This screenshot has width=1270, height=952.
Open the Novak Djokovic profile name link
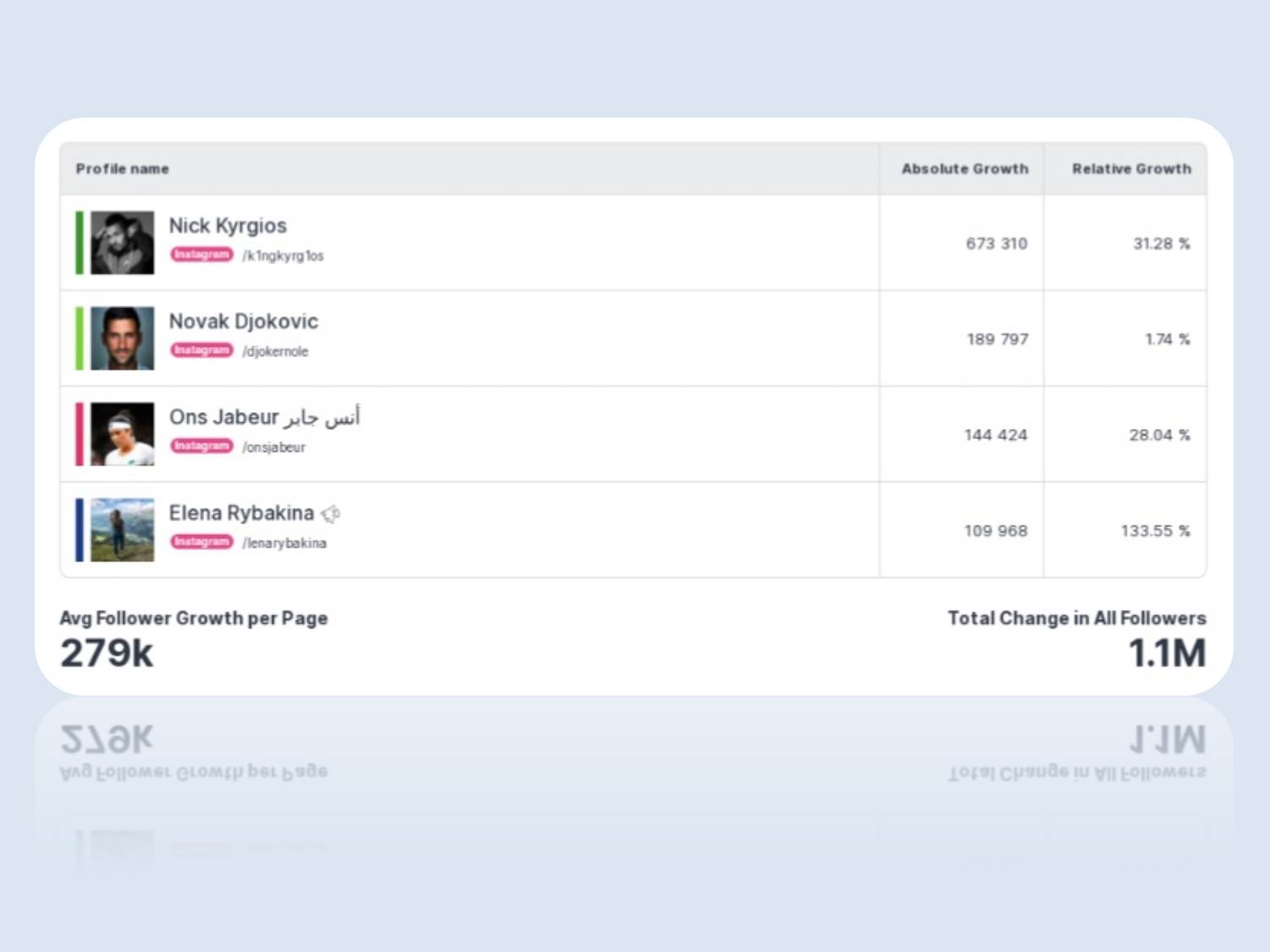coord(244,322)
